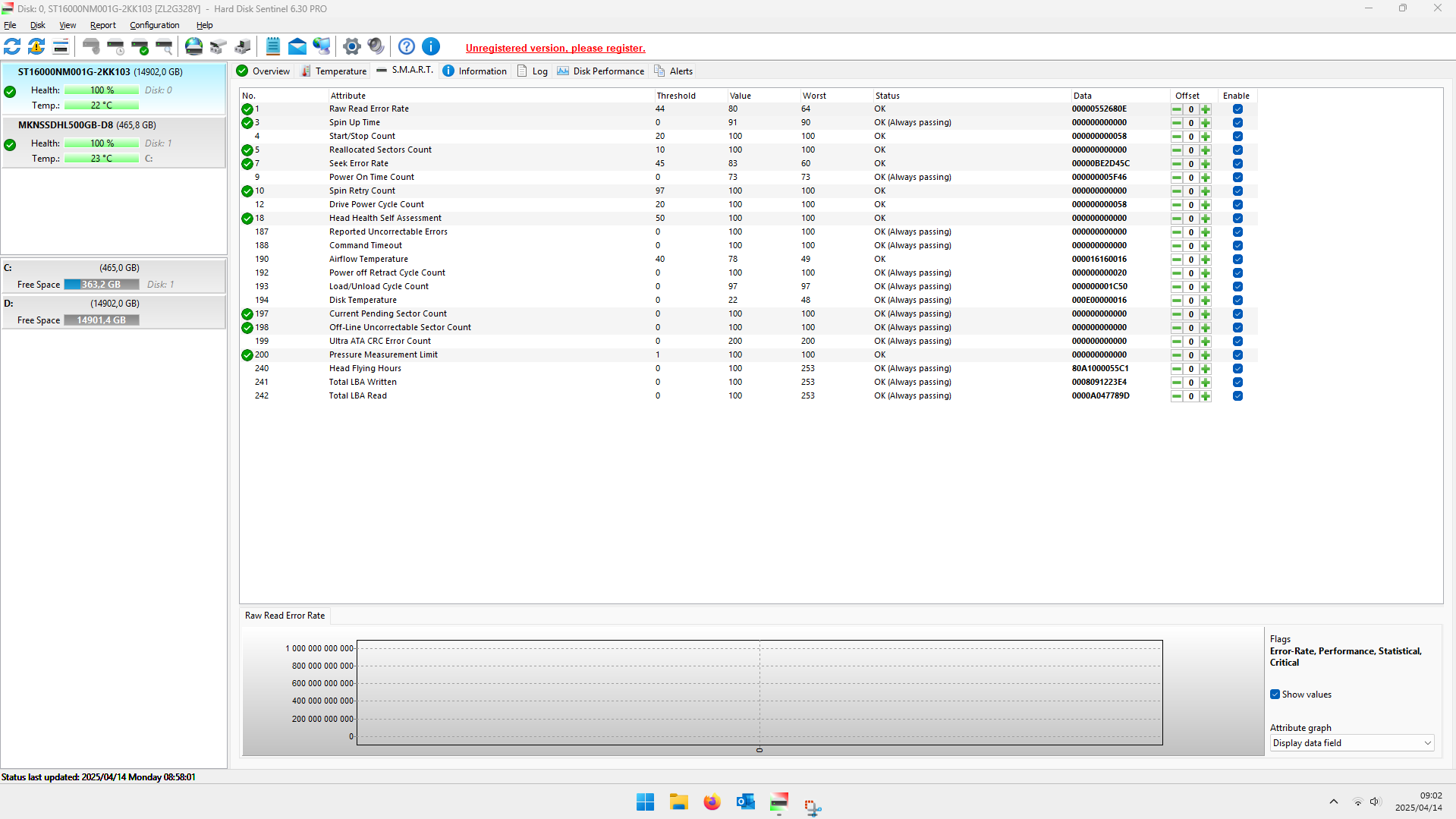1456x819 pixels.
Task: Select the C: drive free space panel
Action: click(x=114, y=276)
